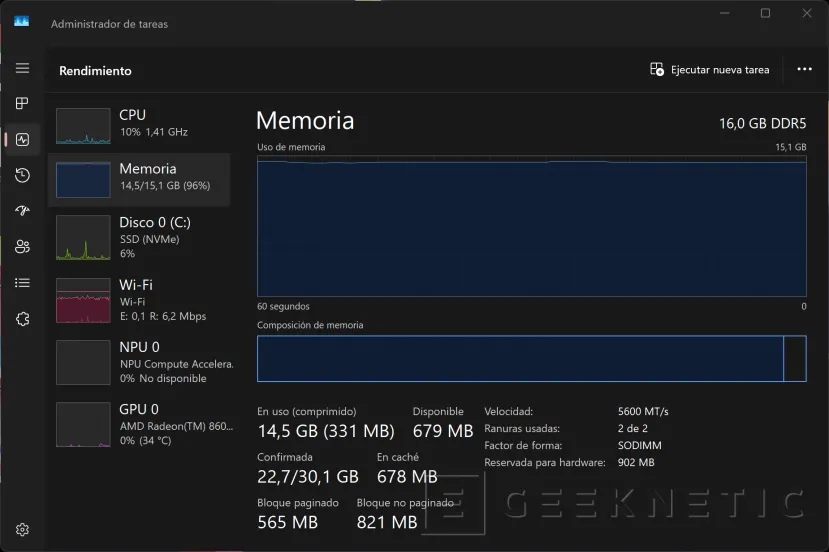Click the GPU 0 mini graph thumbnail

pyautogui.click(x=83, y=425)
